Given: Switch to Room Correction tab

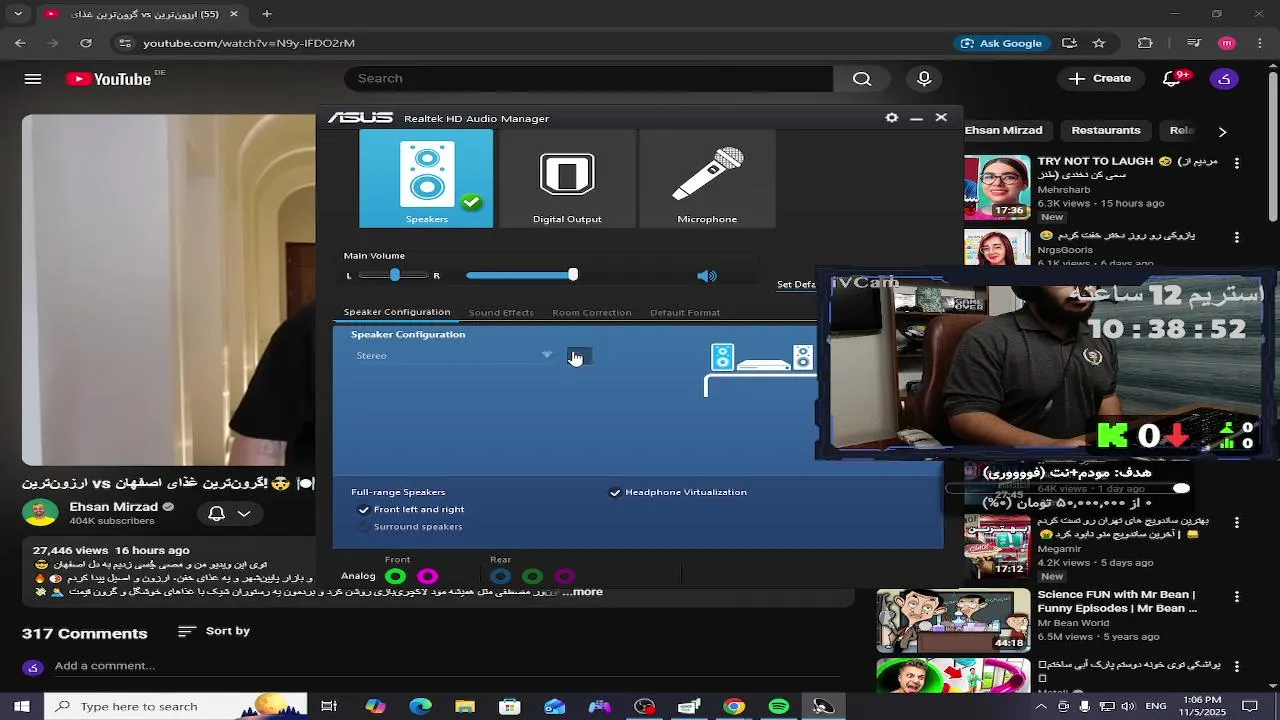Looking at the screenshot, I should [x=592, y=312].
